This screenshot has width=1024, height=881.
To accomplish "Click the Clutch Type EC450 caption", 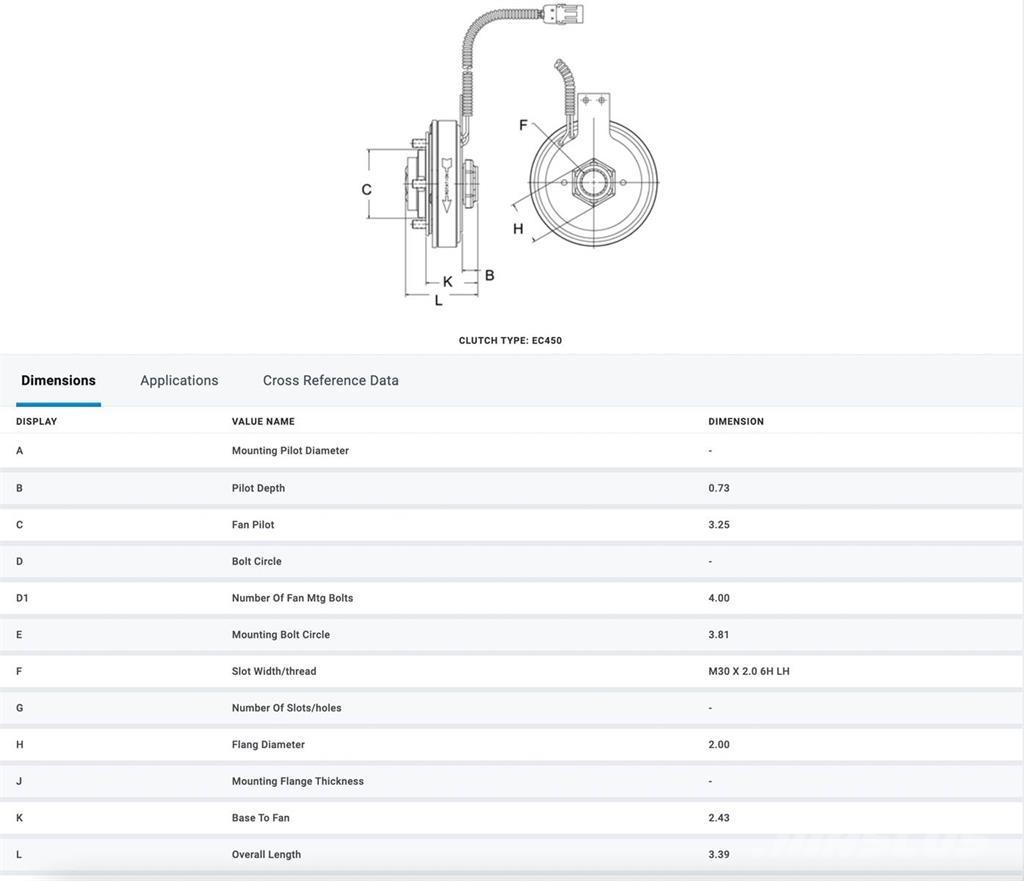I will tap(510, 341).
